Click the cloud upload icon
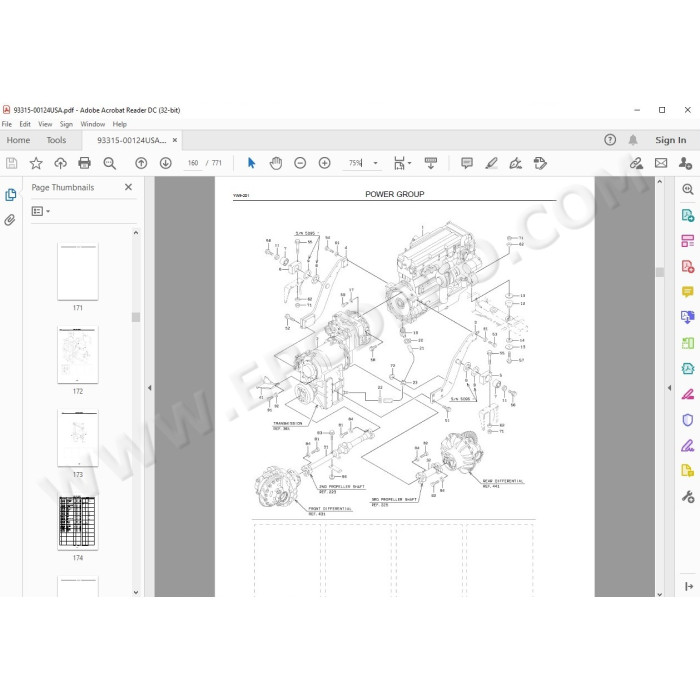700x700 pixels. tap(60, 163)
